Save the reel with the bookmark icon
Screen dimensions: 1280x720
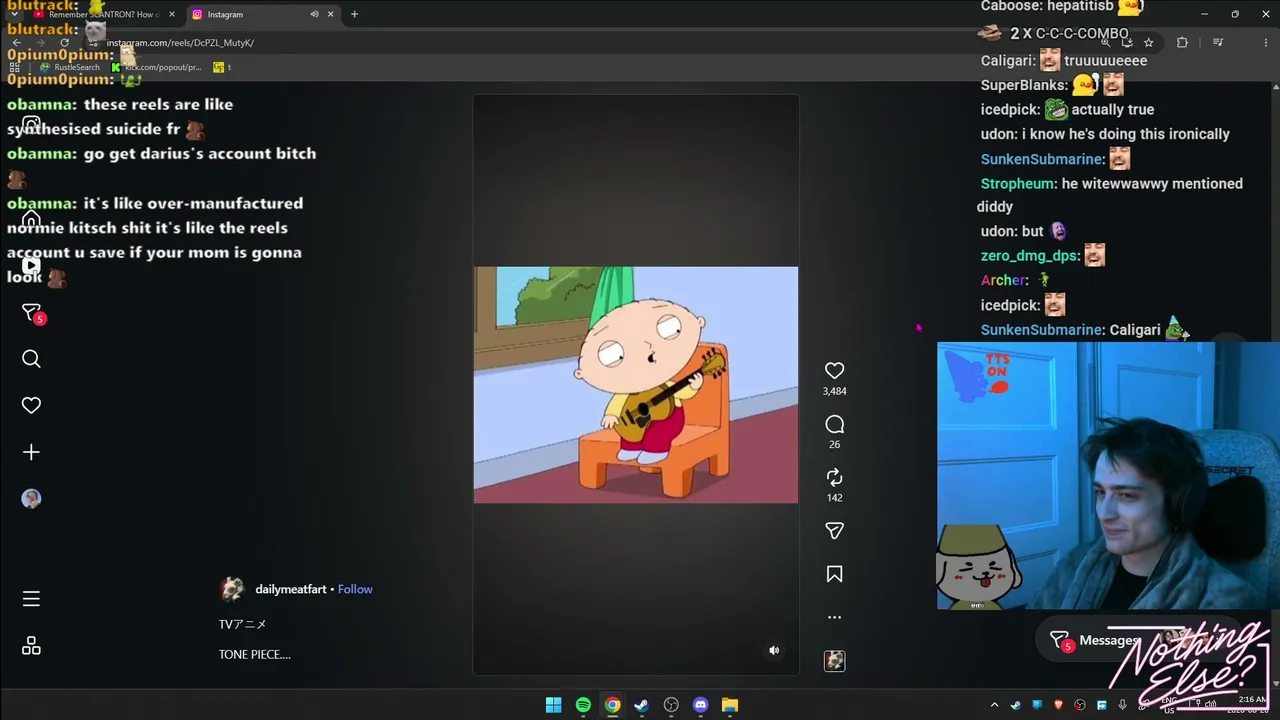pyautogui.click(x=834, y=574)
